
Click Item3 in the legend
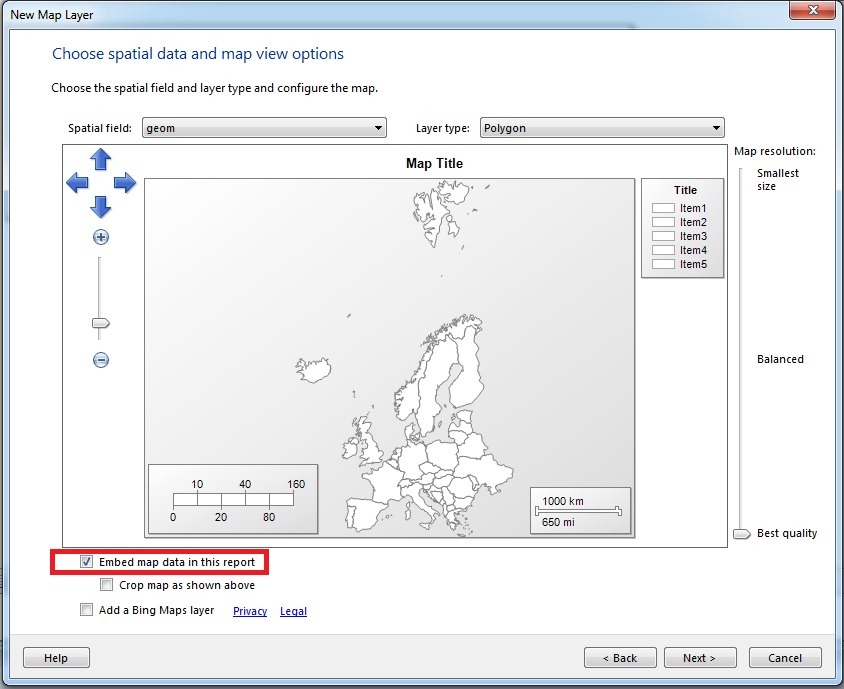(693, 236)
